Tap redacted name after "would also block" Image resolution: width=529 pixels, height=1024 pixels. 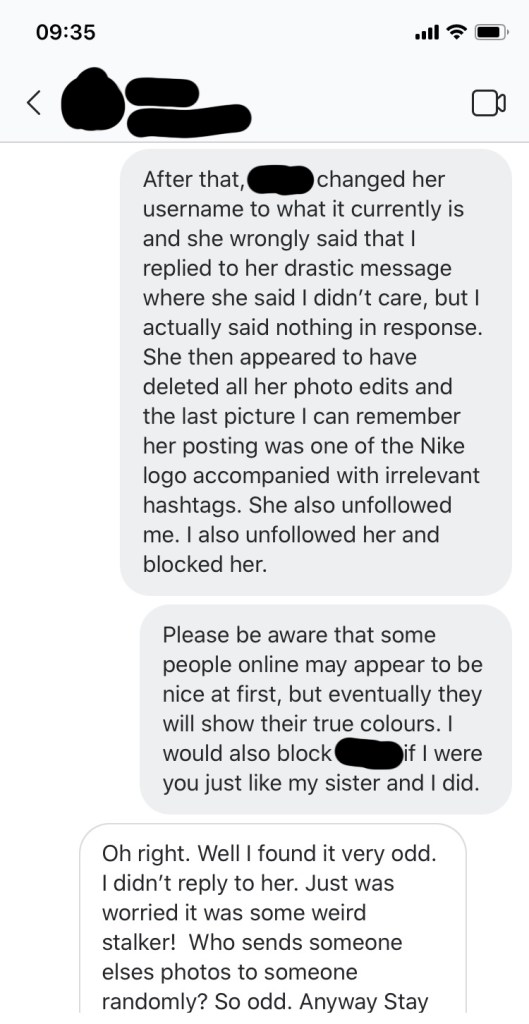pyautogui.click(x=368, y=754)
